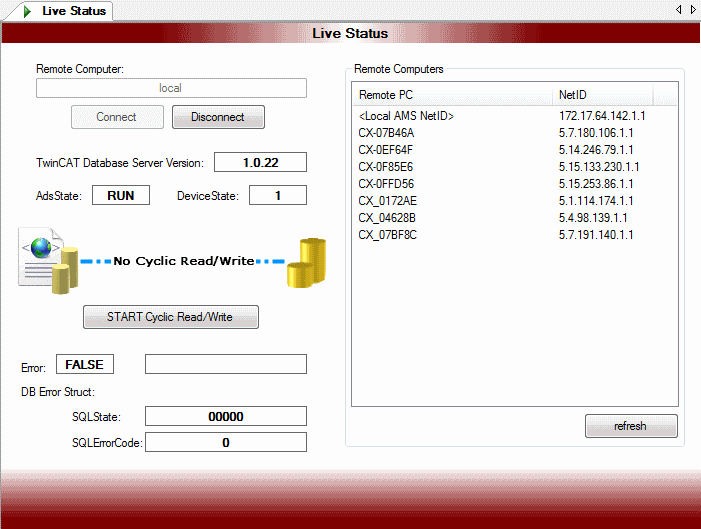701x529 pixels.
Task: Click the Connect button
Action: (x=117, y=117)
